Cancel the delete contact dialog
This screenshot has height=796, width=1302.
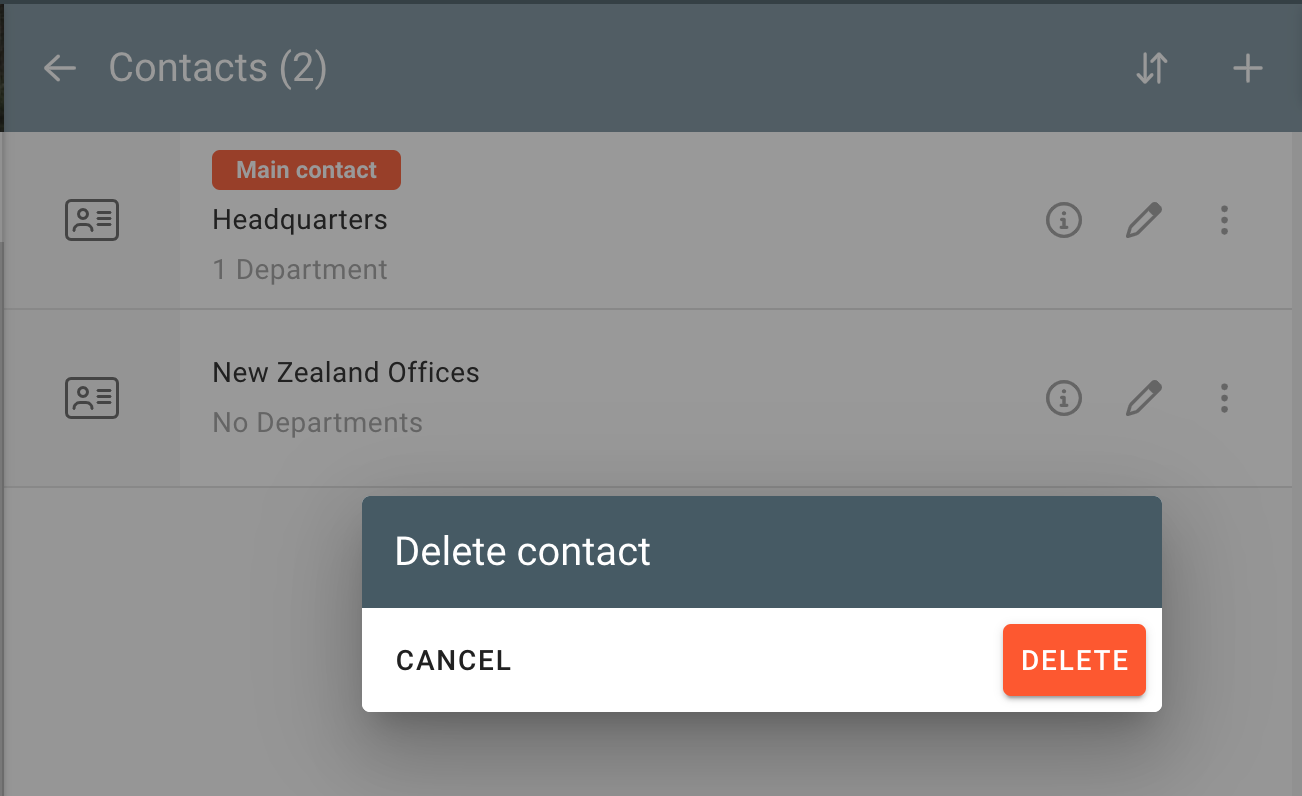(x=454, y=660)
